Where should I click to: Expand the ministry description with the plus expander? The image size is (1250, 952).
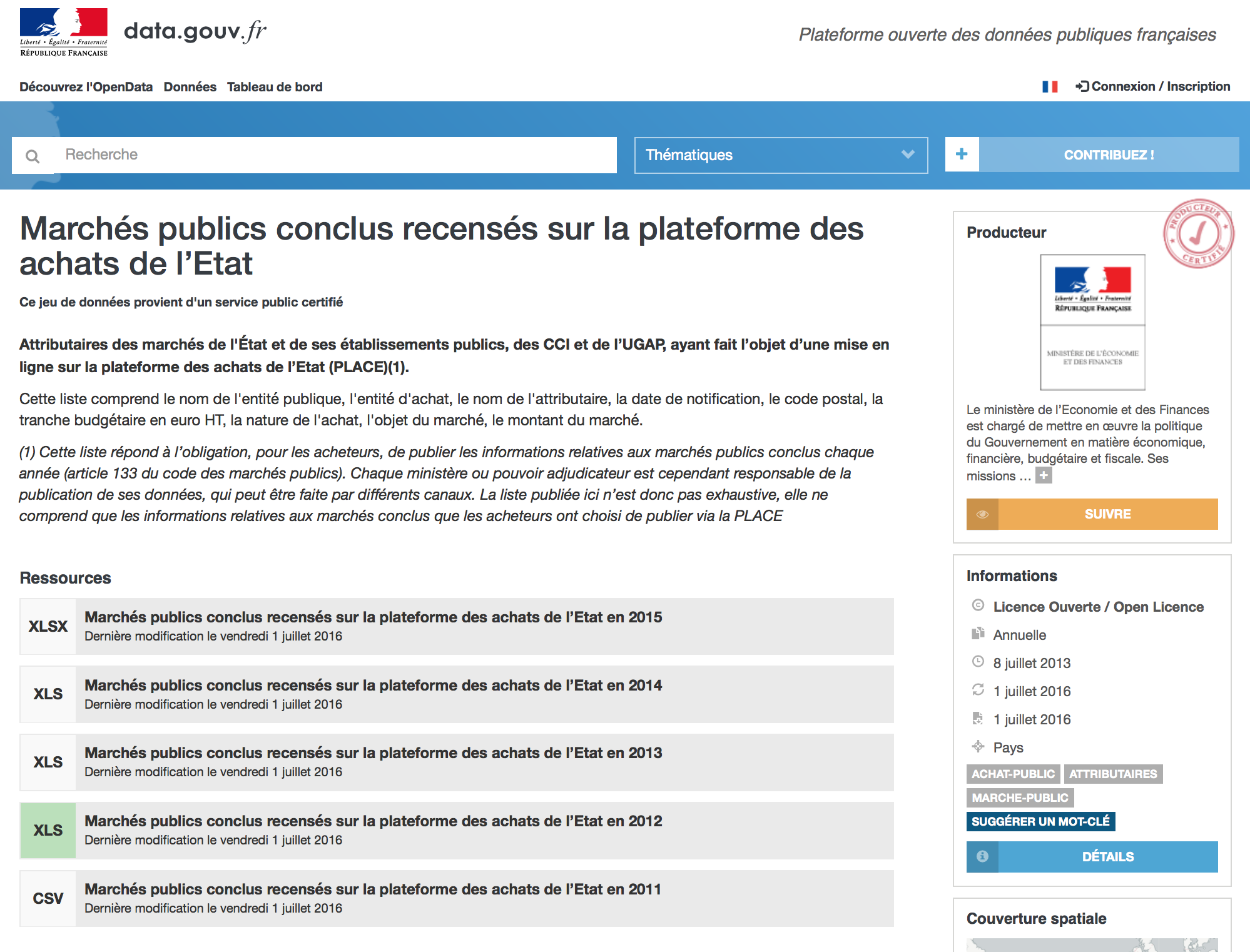[1045, 475]
